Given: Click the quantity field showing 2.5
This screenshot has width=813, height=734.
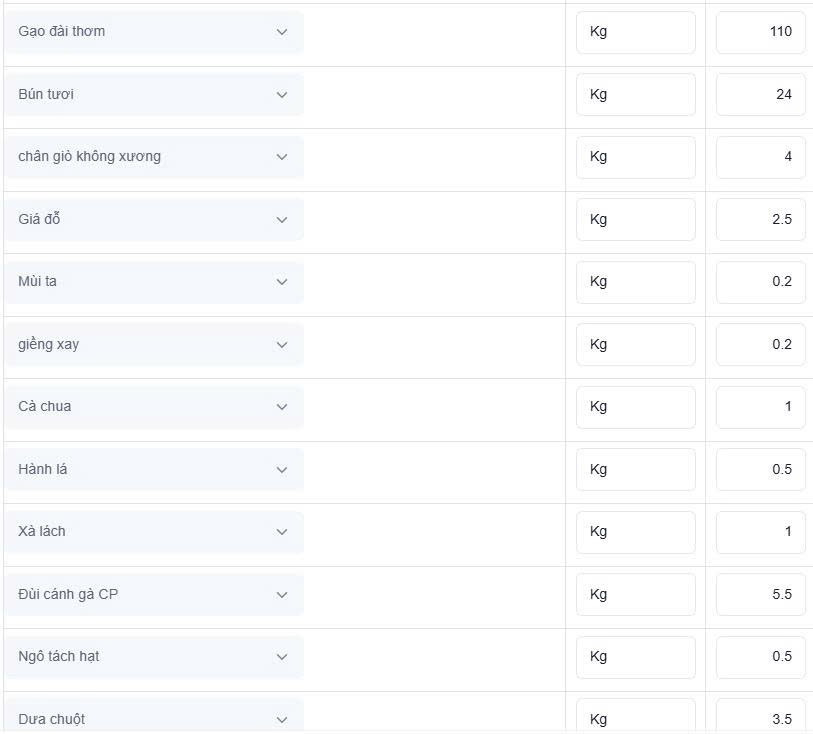Looking at the screenshot, I should click(760, 219).
